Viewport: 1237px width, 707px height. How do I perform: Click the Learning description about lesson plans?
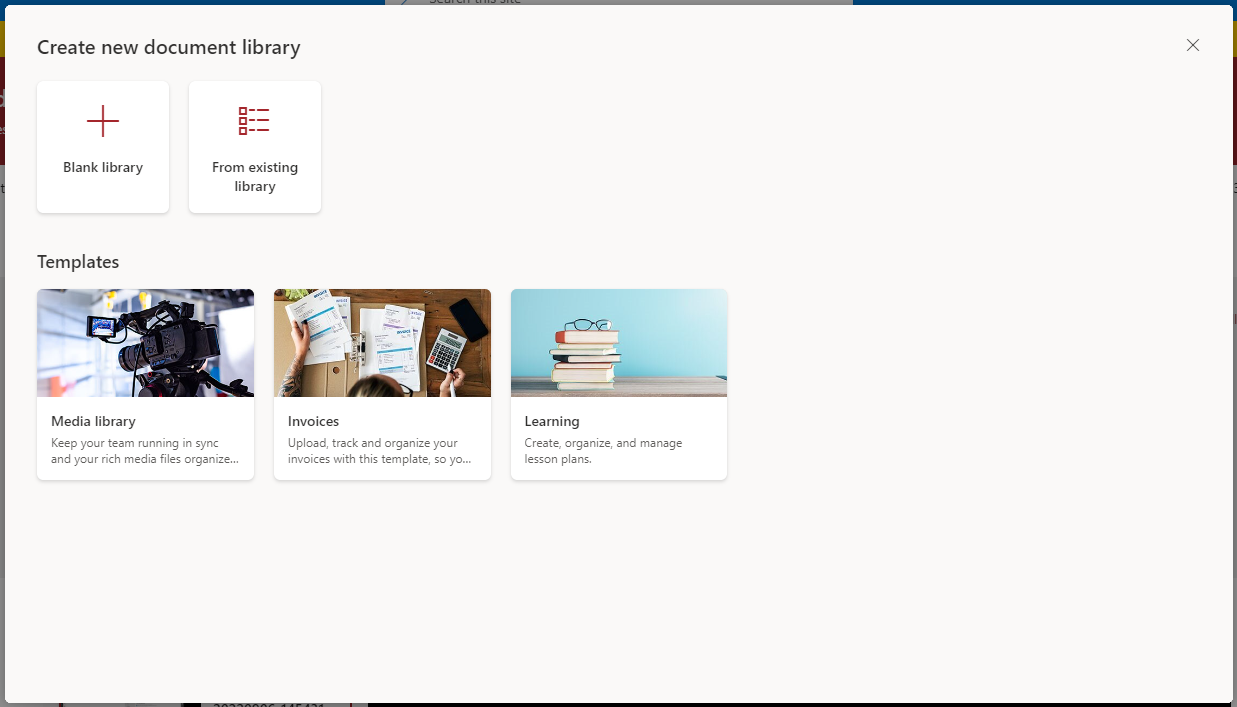click(x=604, y=451)
